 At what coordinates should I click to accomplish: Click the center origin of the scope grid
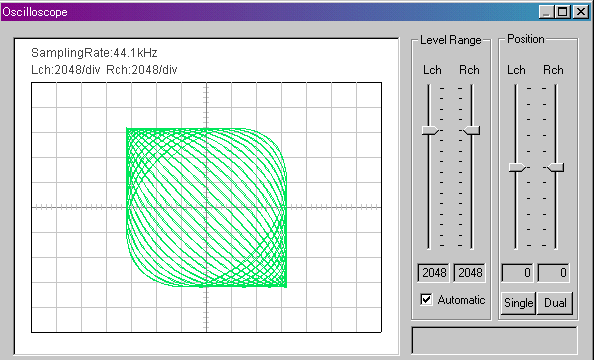point(206,207)
